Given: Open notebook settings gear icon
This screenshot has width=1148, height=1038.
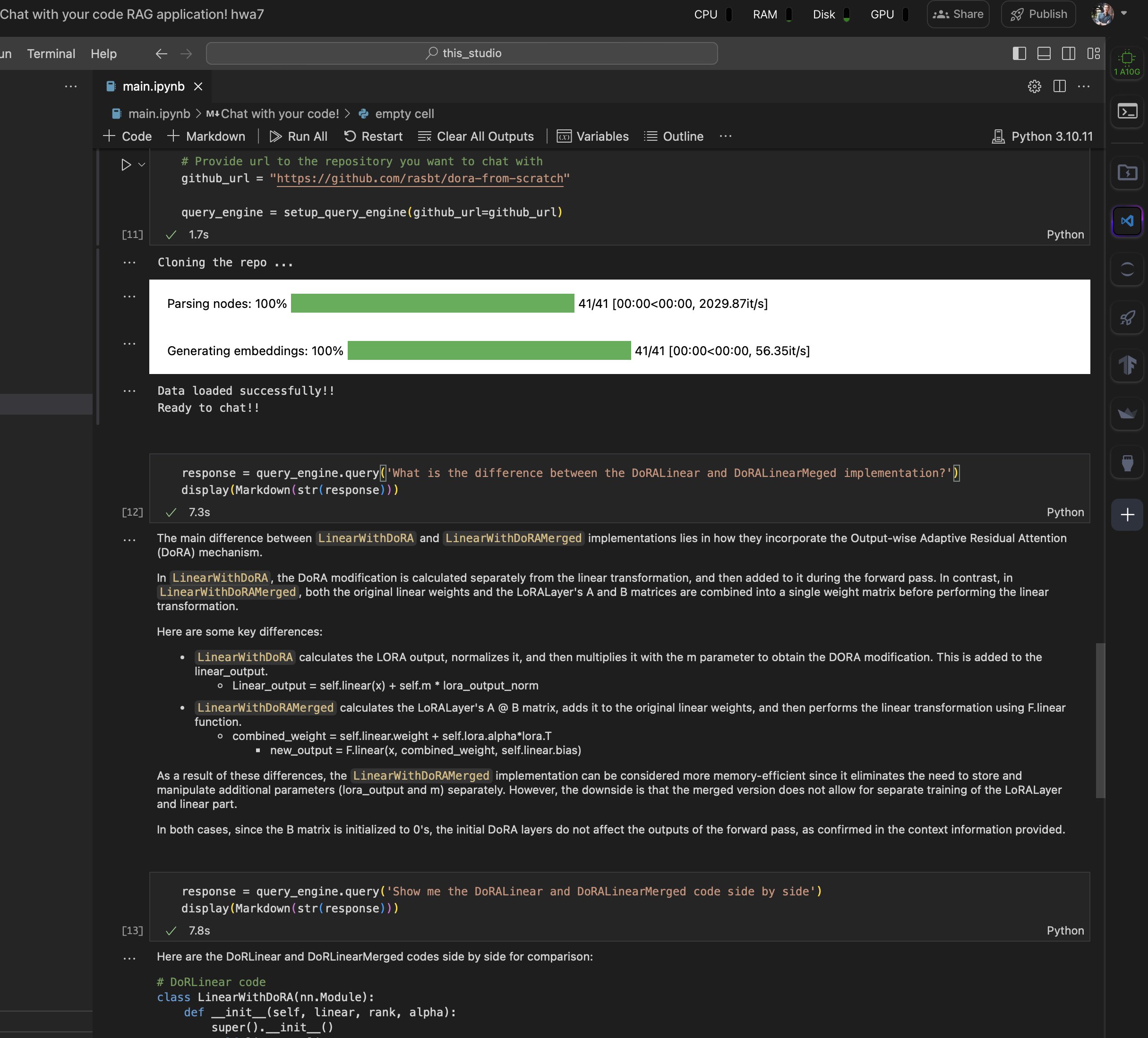Looking at the screenshot, I should tap(1034, 86).
